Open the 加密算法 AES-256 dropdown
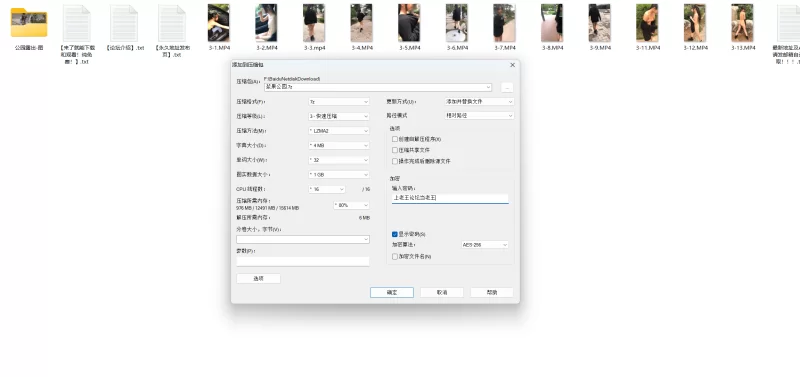 (485, 245)
